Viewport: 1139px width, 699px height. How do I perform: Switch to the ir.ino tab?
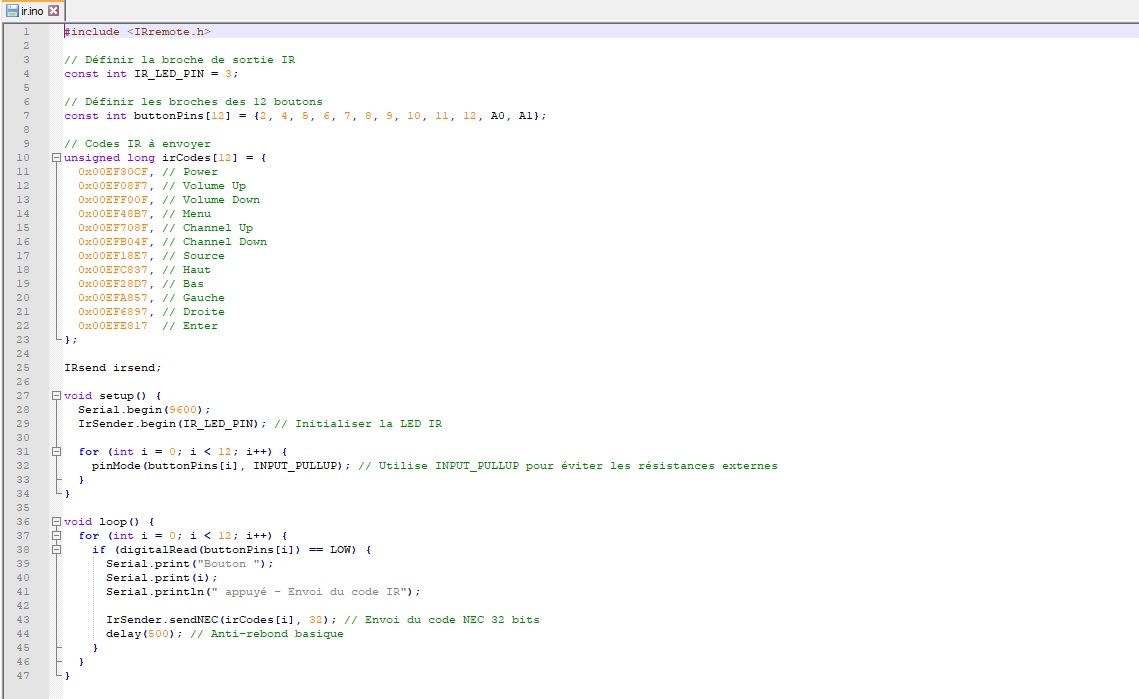[x=32, y=10]
